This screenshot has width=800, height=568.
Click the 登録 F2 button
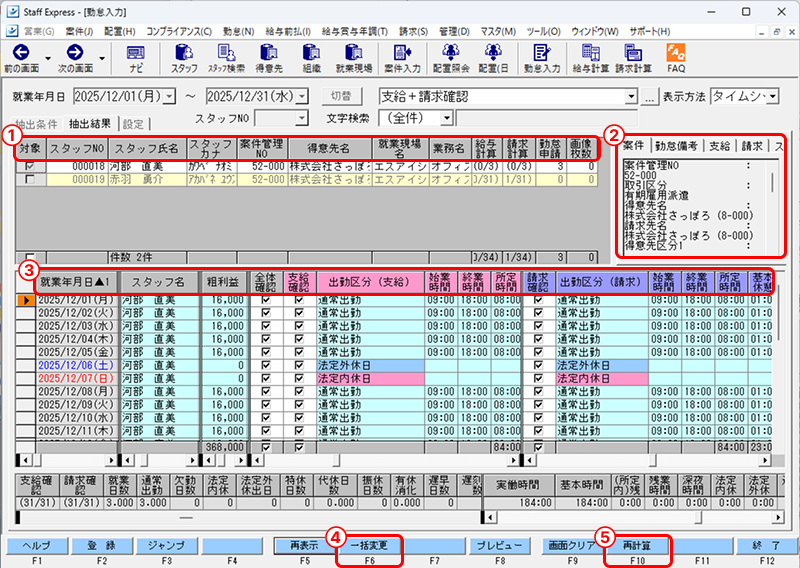(102, 546)
